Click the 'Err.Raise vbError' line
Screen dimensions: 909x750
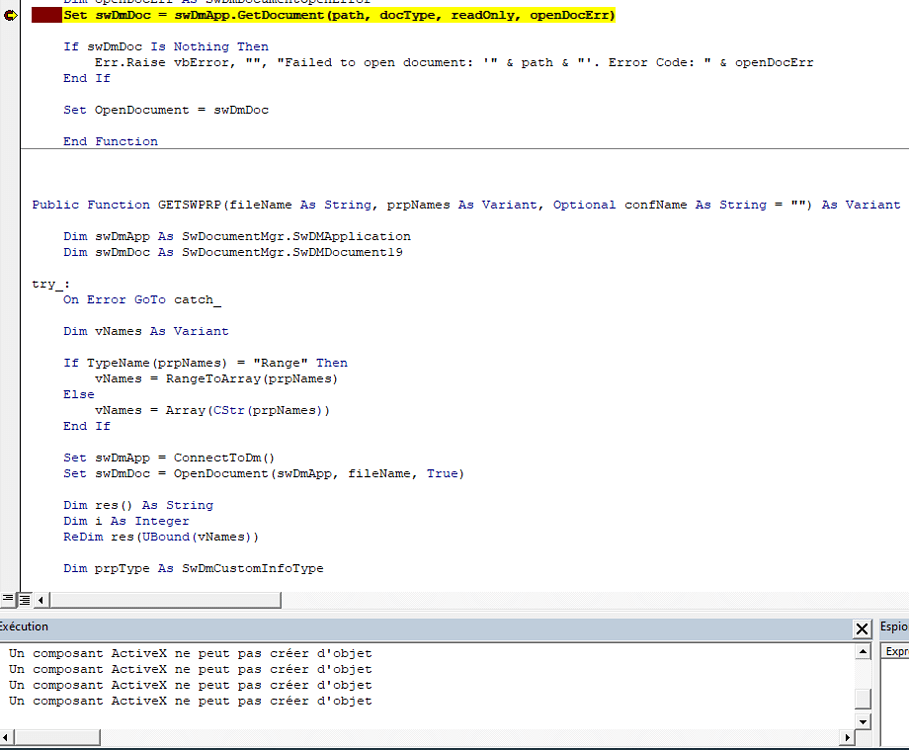(454, 63)
